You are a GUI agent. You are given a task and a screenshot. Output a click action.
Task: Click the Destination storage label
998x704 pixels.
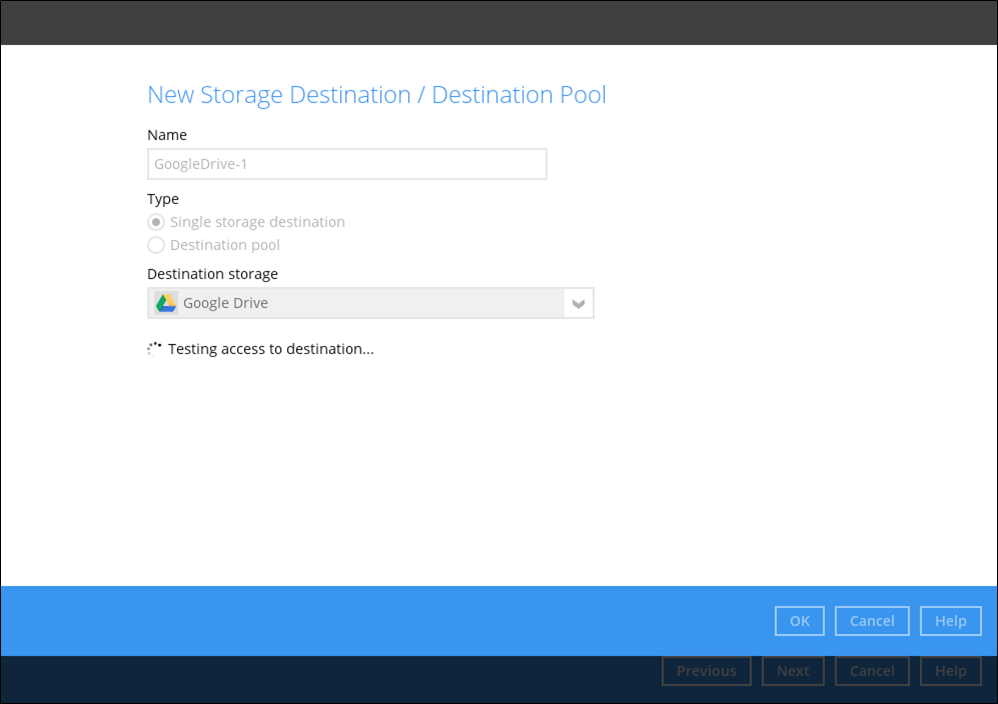[212, 274]
